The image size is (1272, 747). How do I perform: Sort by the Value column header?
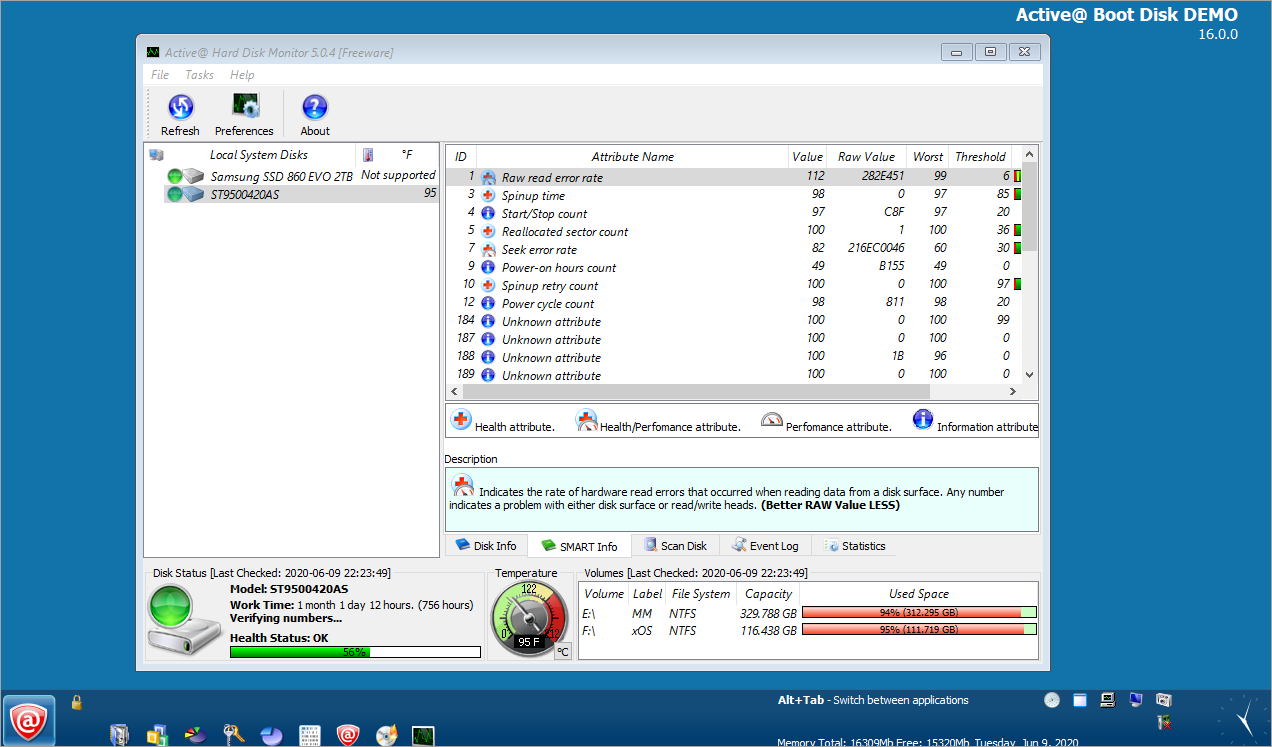click(x=807, y=156)
